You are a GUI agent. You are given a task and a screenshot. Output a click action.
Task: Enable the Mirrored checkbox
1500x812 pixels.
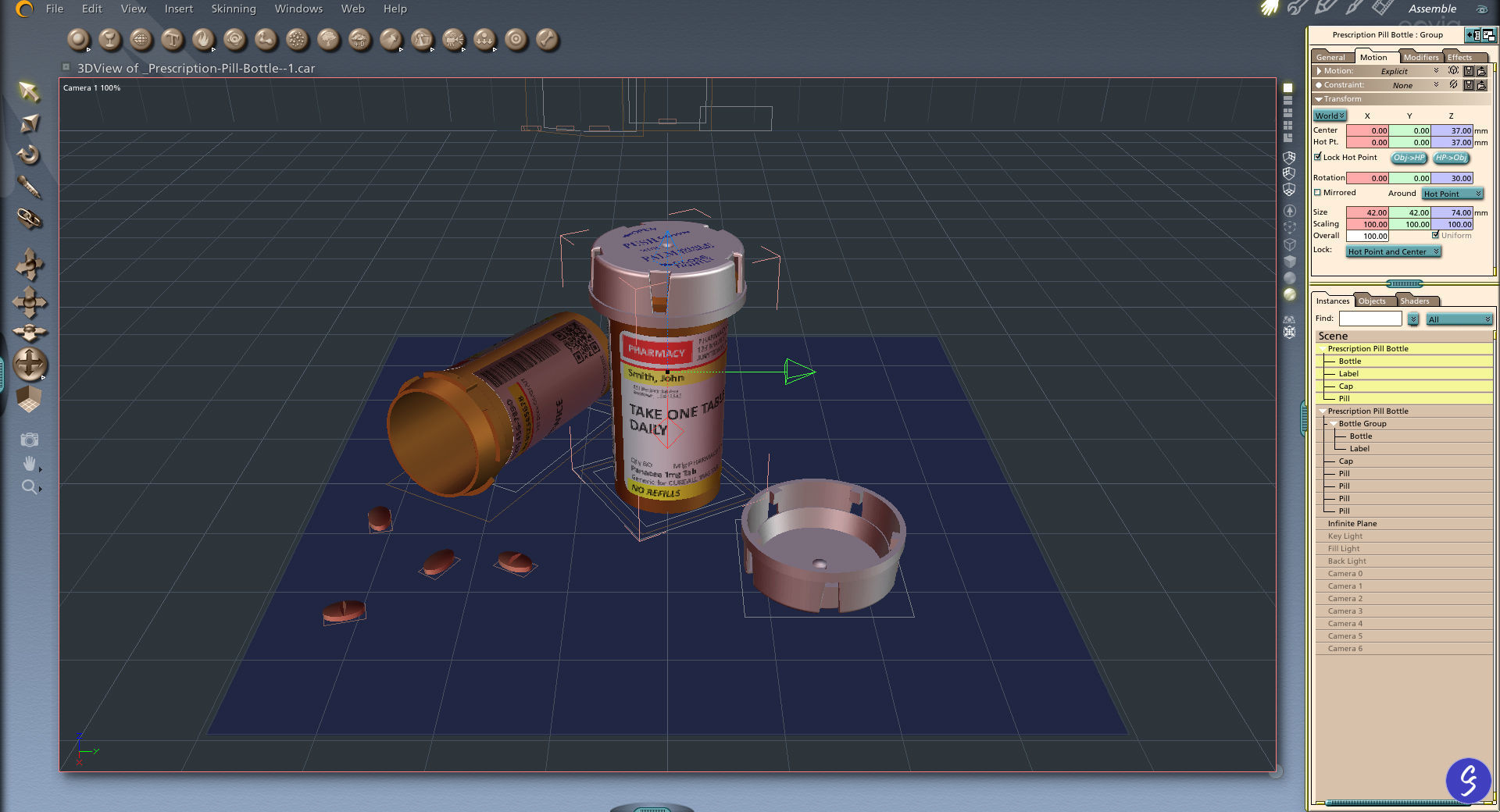tap(1317, 192)
